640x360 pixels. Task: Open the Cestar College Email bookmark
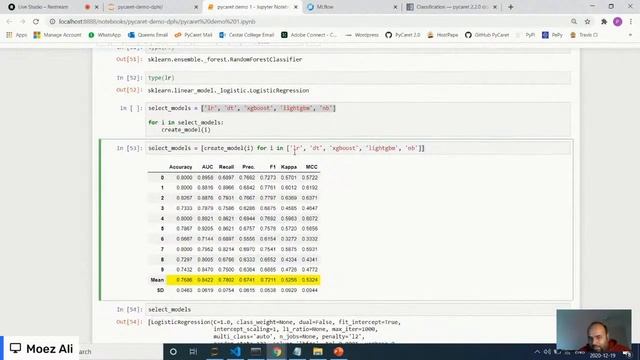click(x=247, y=35)
